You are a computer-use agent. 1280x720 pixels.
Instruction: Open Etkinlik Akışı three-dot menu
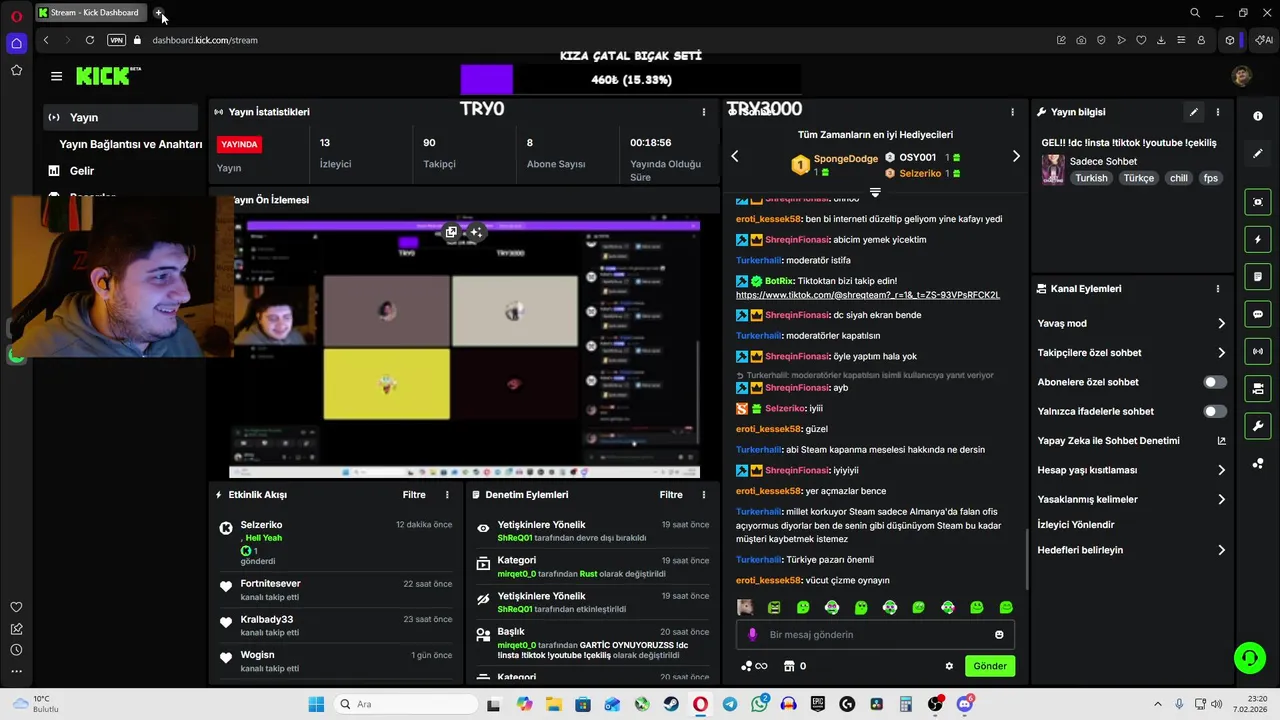coord(447,494)
